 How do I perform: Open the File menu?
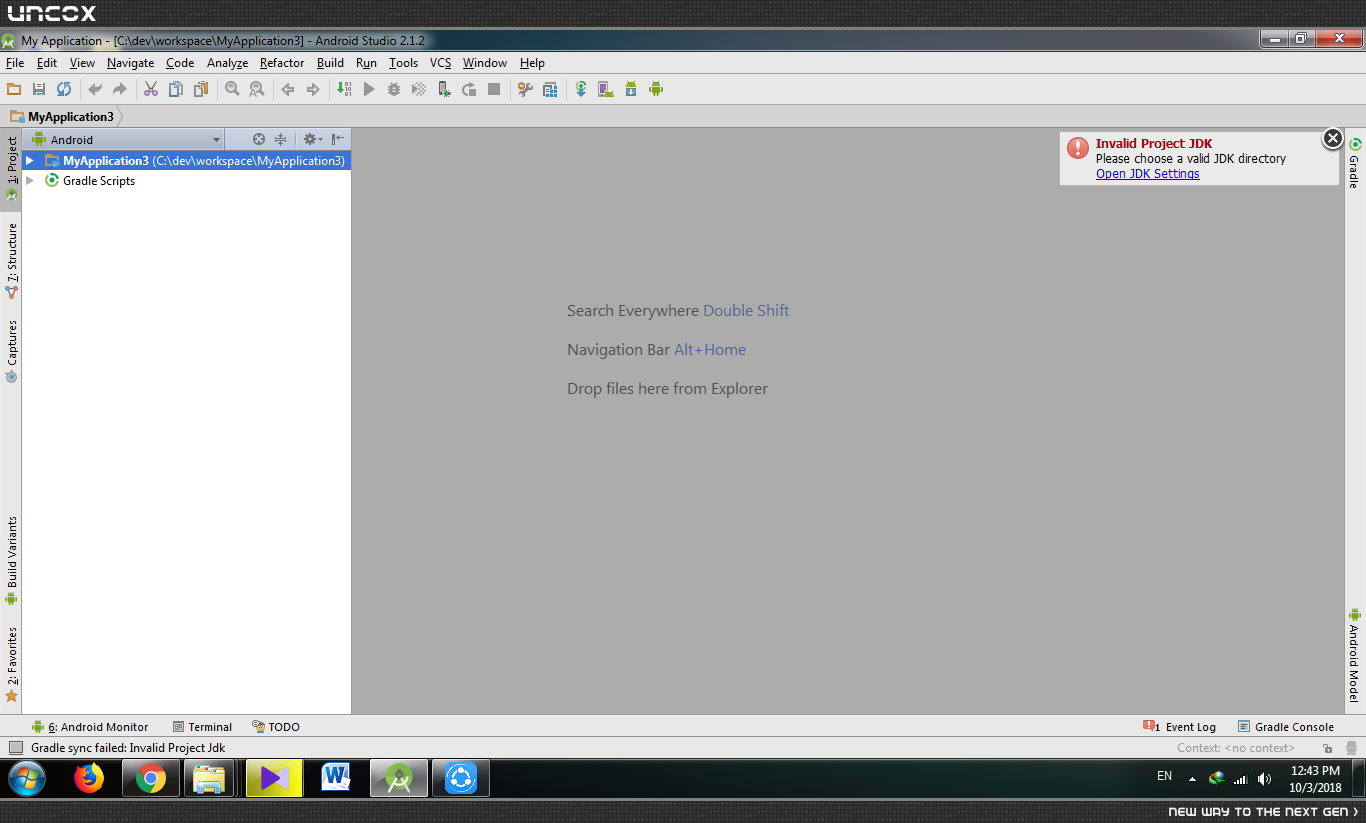[x=15, y=63]
